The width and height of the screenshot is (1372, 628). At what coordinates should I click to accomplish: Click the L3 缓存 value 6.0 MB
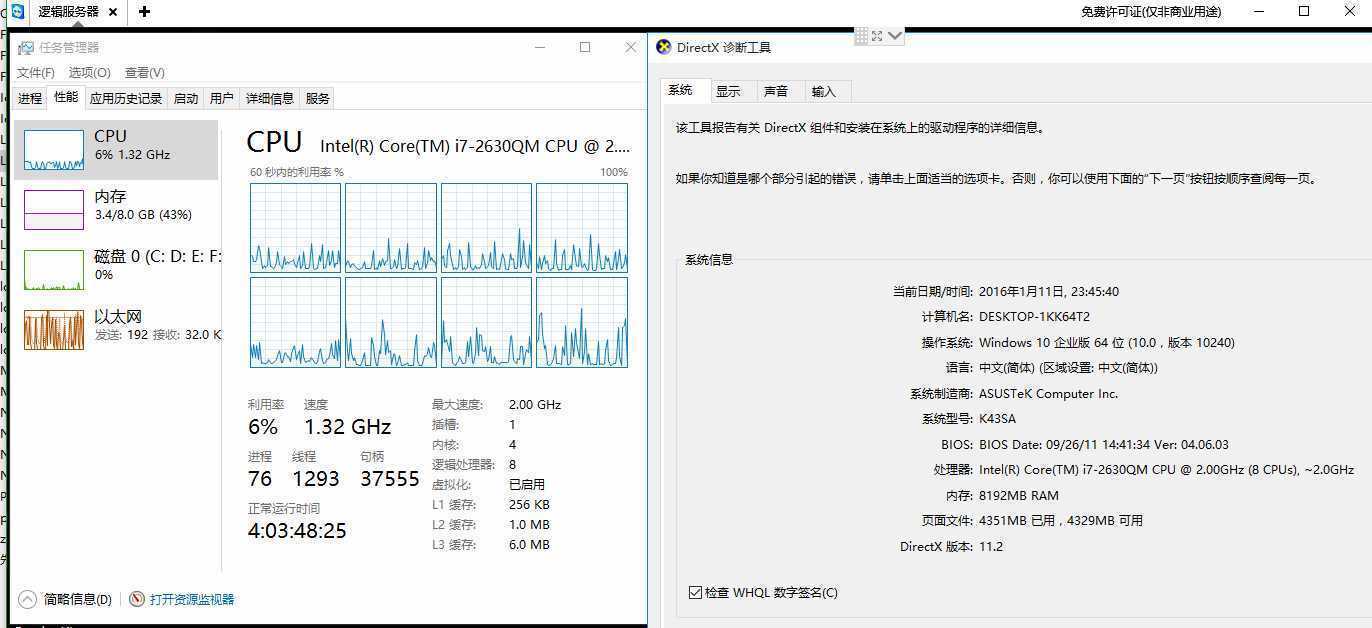(x=529, y=545)
